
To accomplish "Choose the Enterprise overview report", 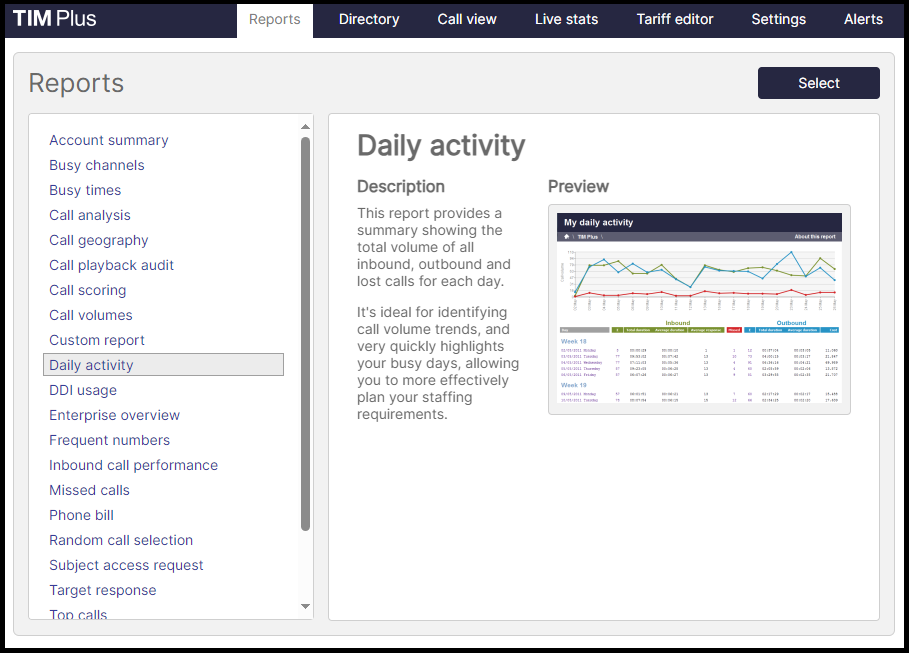I will (114, 415).
